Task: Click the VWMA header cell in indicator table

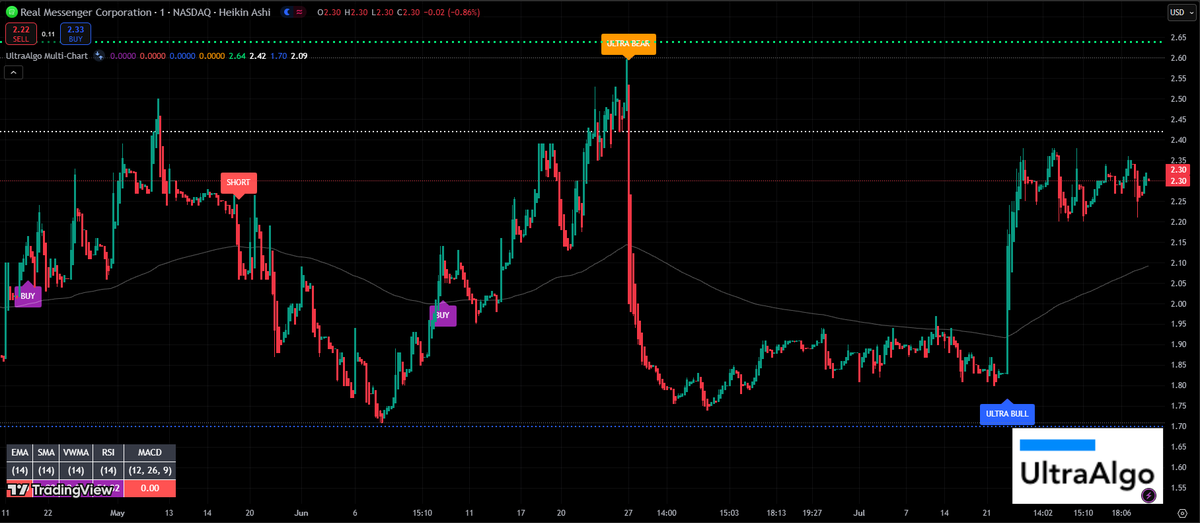Action: coord(76,453)
